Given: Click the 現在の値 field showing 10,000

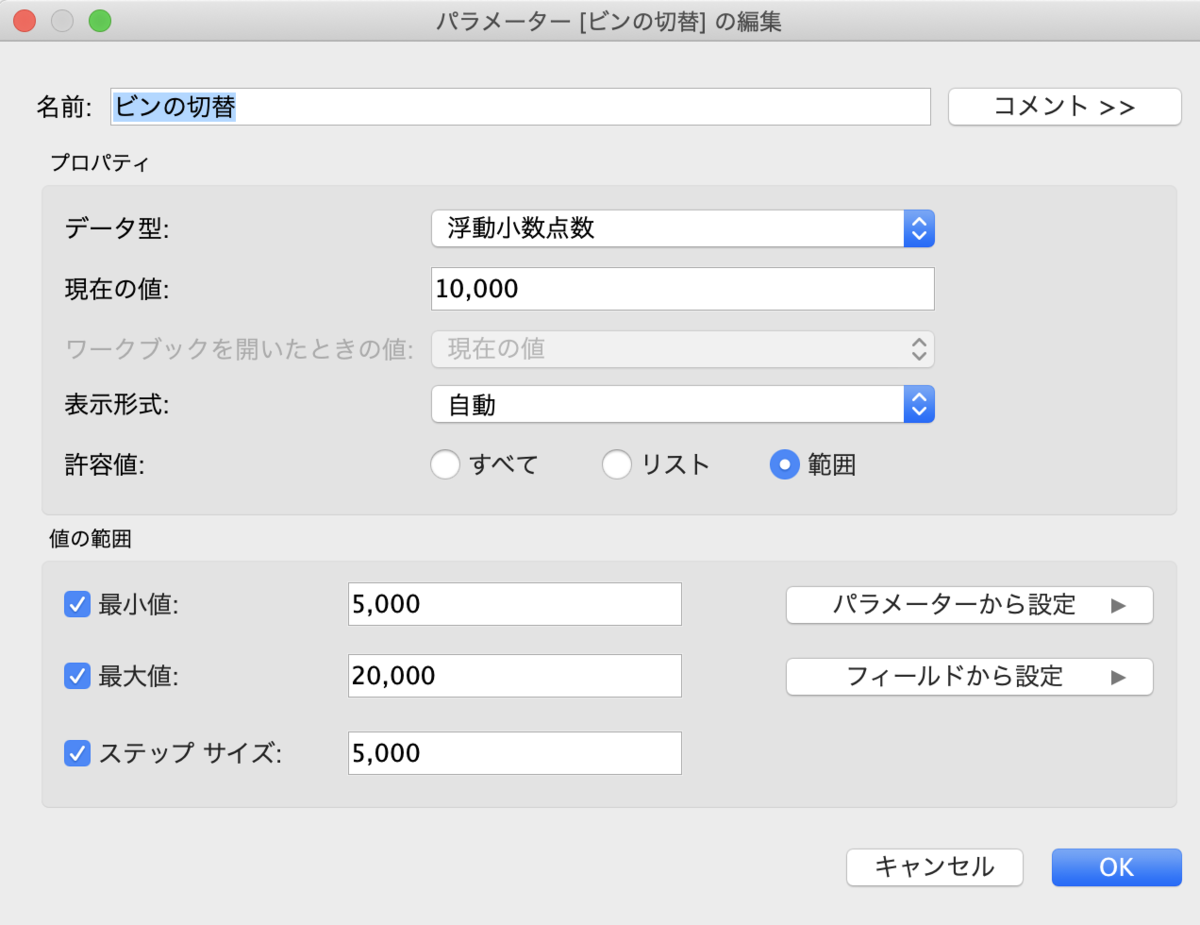Looking at the screenshot, I should coord(683,289).
